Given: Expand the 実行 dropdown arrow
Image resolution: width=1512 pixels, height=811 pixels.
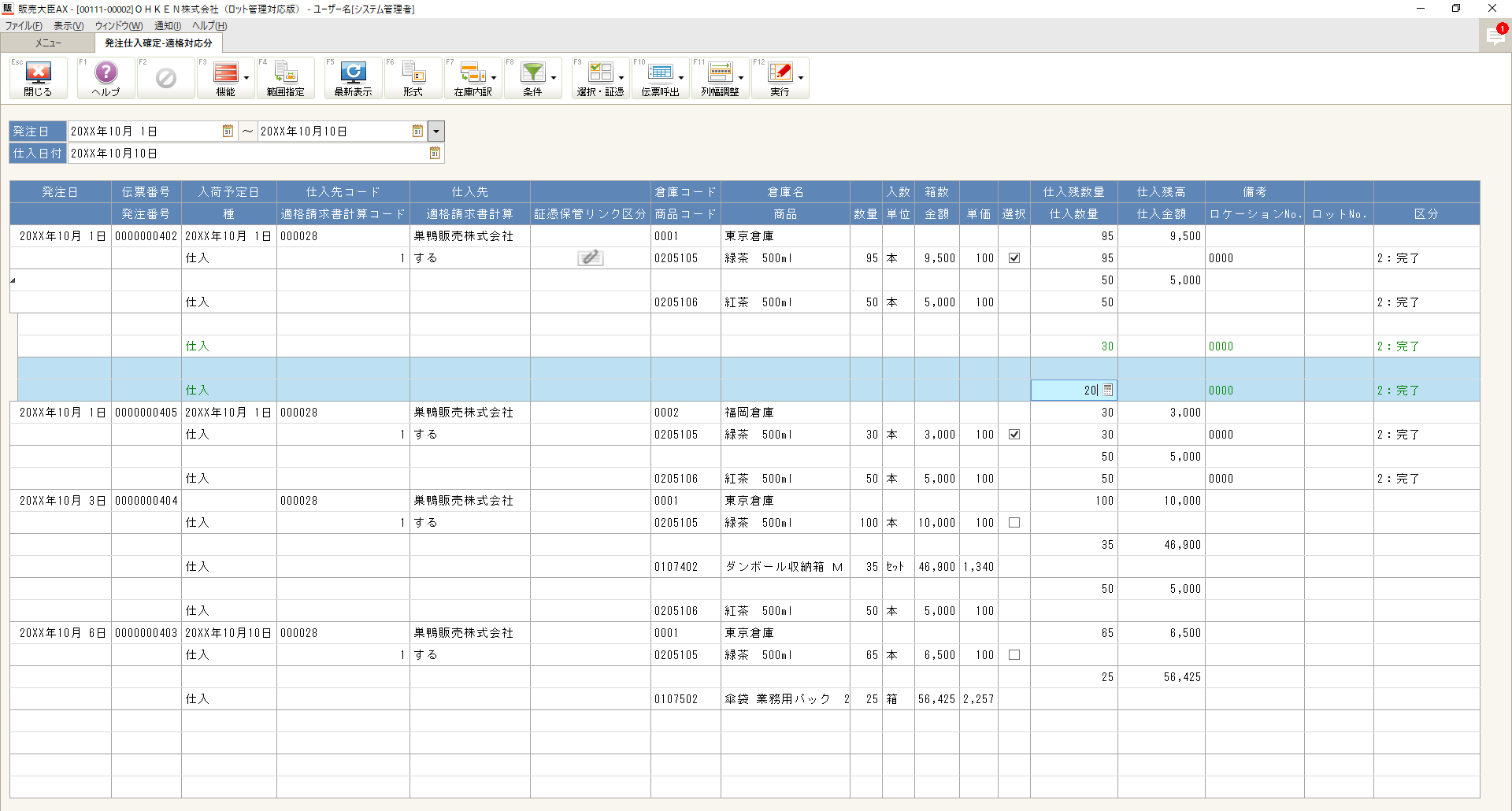Looking at the screenshot, I should [801, 78].
